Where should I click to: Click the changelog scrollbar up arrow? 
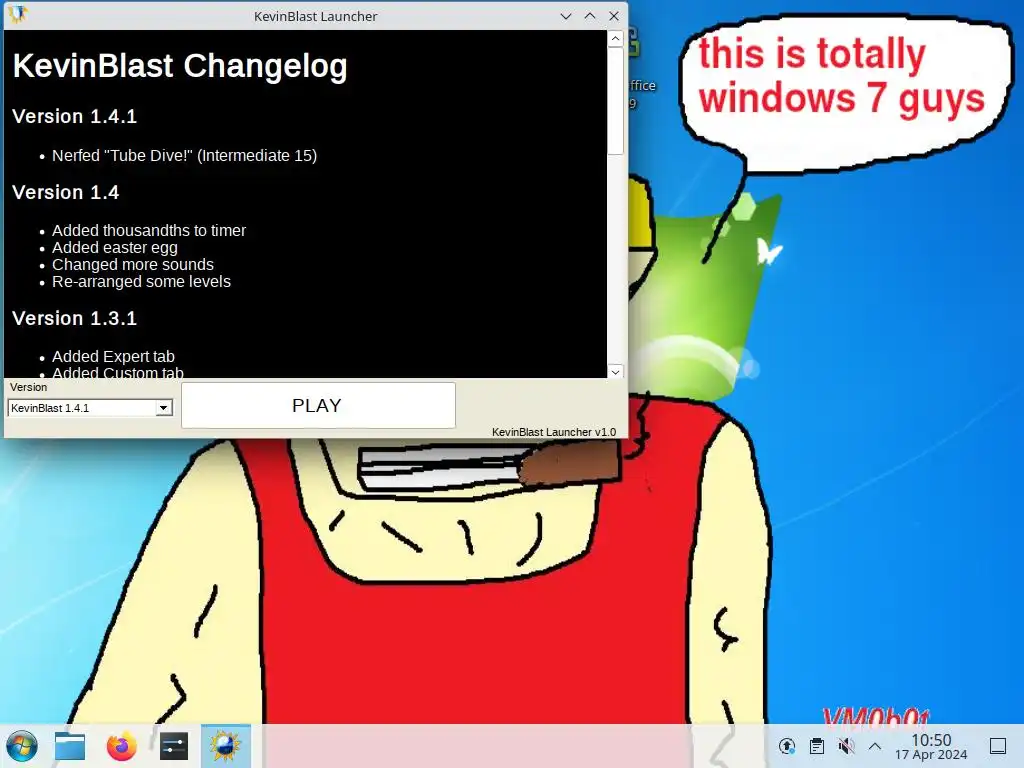click(615, 39)
